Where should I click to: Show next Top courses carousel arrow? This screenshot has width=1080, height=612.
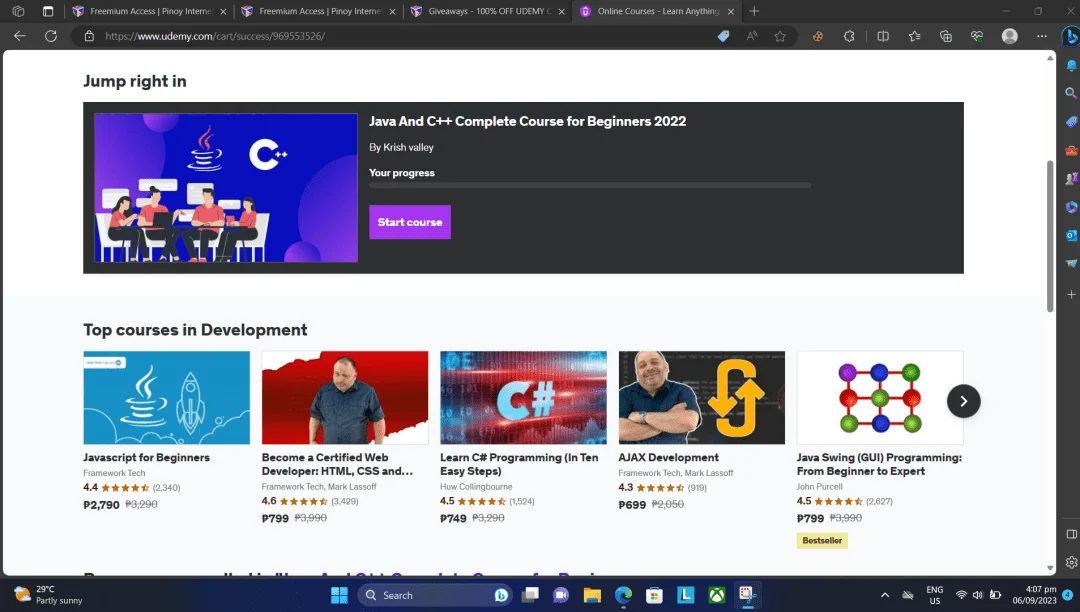(964, 401)
